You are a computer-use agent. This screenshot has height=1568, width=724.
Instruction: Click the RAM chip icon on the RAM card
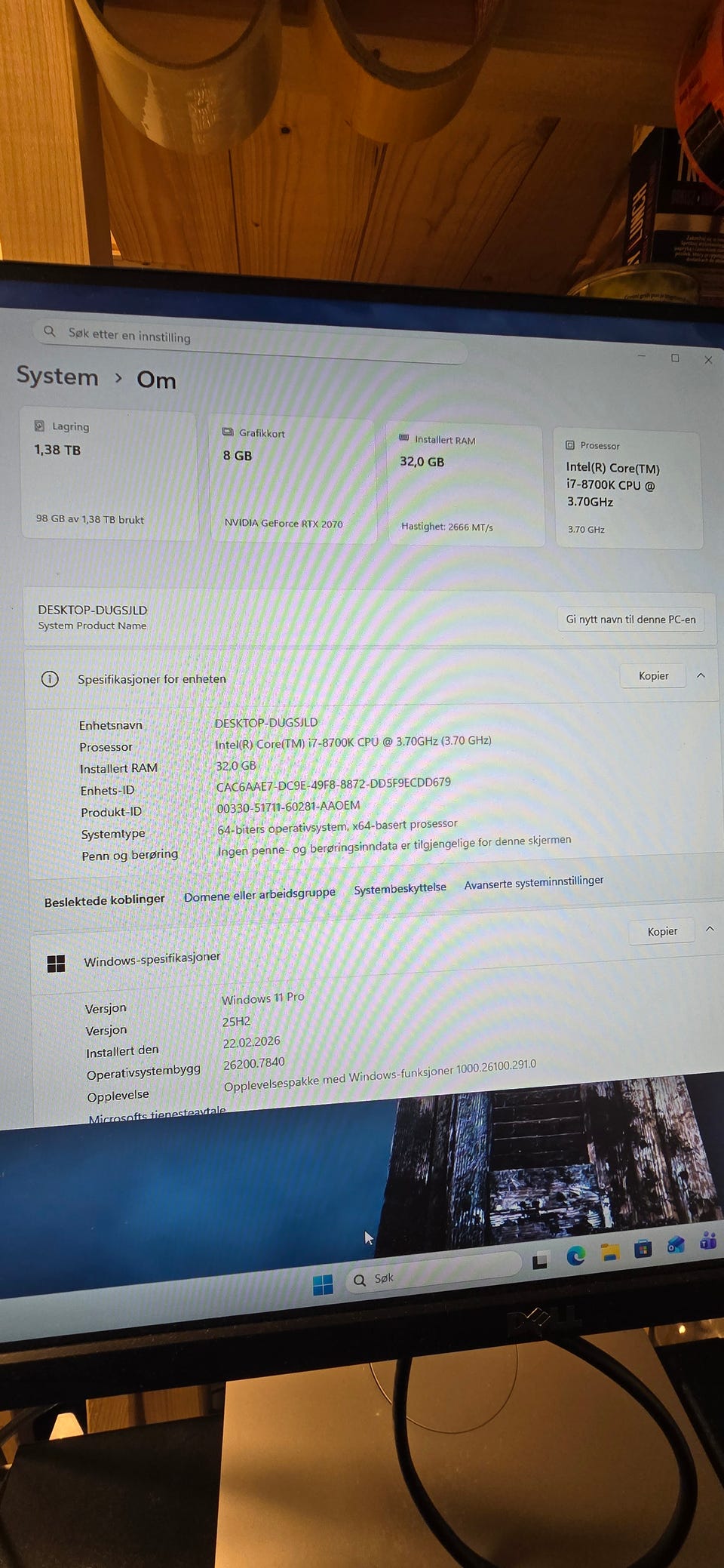click(x=403, y=438)
